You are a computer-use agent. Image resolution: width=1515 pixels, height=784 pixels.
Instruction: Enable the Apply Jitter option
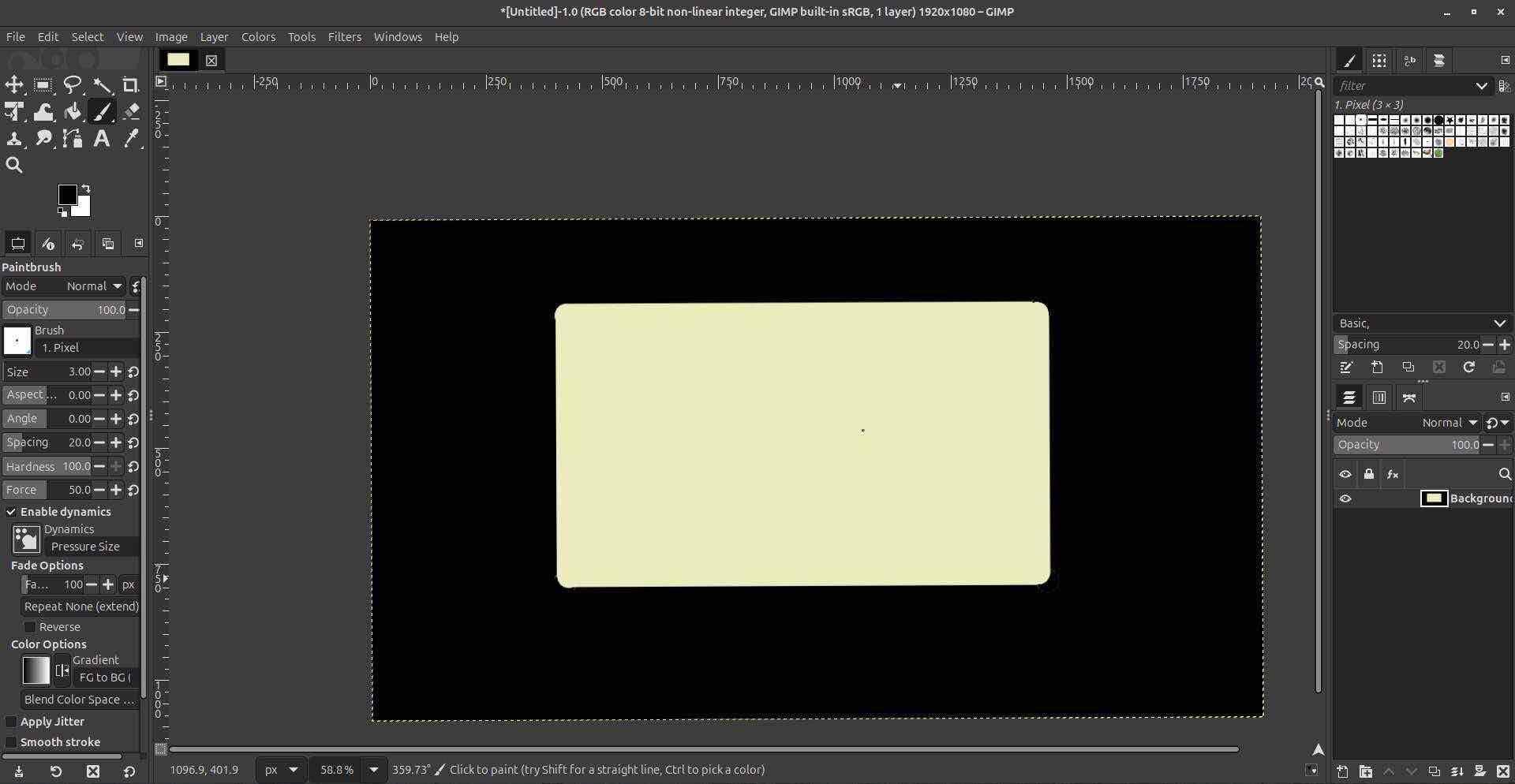11,722
